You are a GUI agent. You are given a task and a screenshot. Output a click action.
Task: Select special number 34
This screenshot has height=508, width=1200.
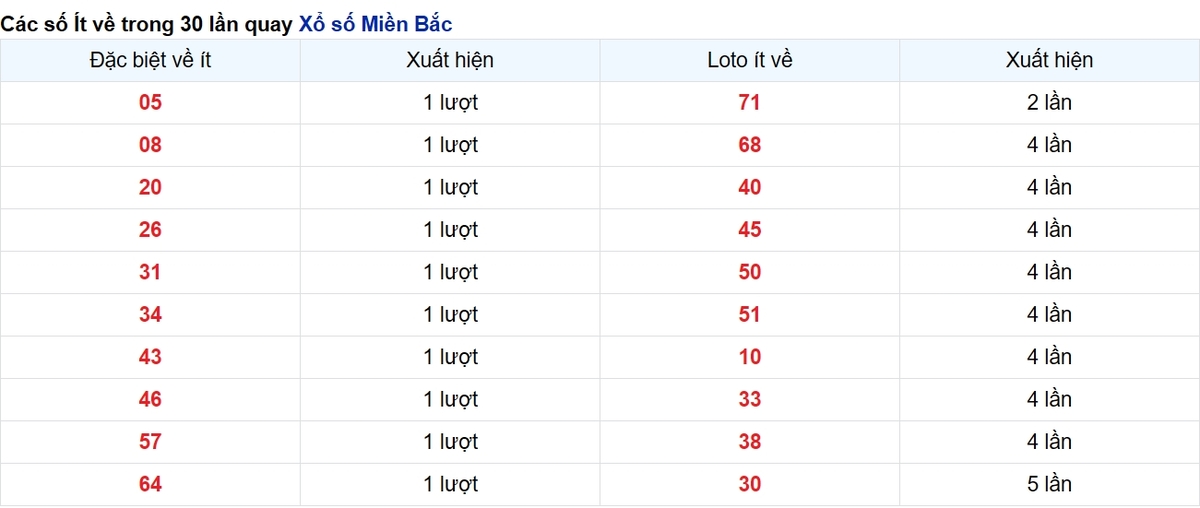click(x=150, y=314)
